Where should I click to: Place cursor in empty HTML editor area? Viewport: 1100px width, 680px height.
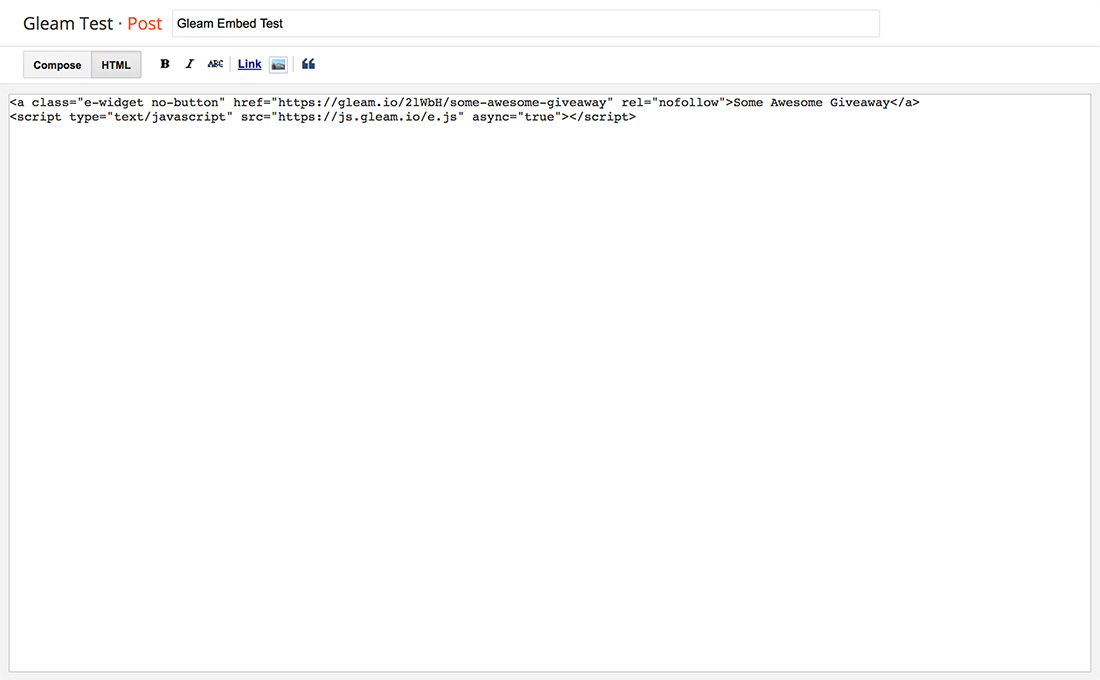click(x=550, y=400)
